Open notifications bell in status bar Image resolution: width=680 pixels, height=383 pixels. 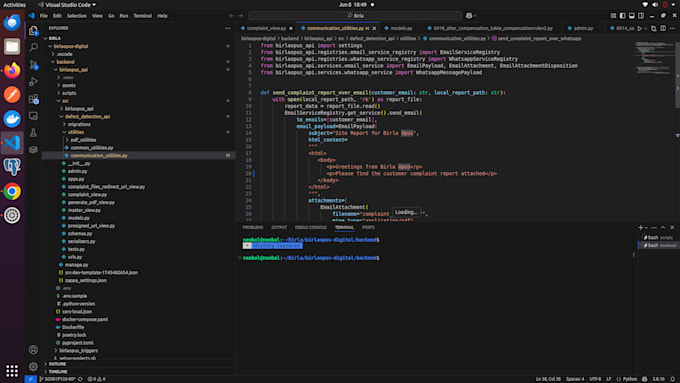click(673, 379)
